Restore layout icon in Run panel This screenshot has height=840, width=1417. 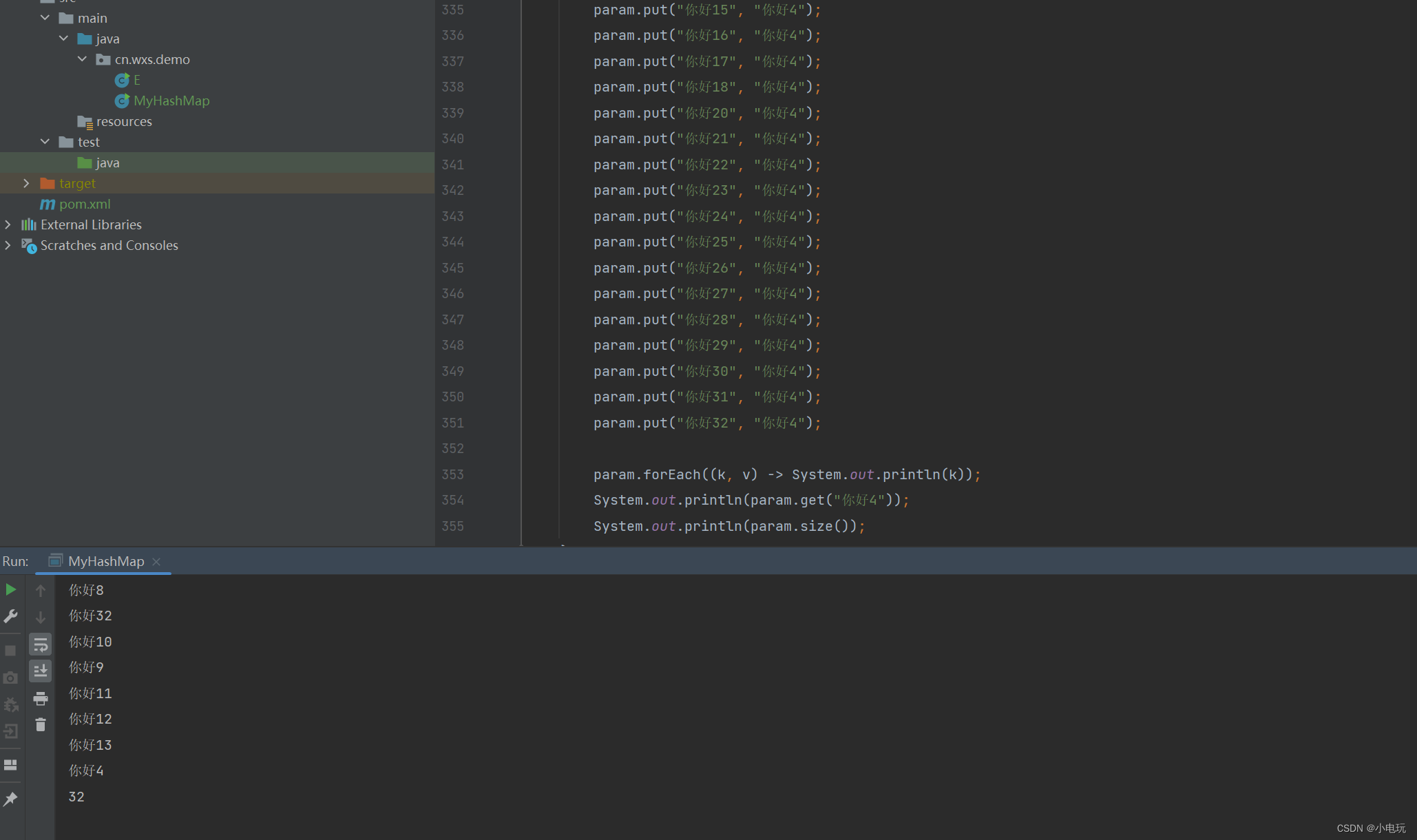[x=10, y=765]
